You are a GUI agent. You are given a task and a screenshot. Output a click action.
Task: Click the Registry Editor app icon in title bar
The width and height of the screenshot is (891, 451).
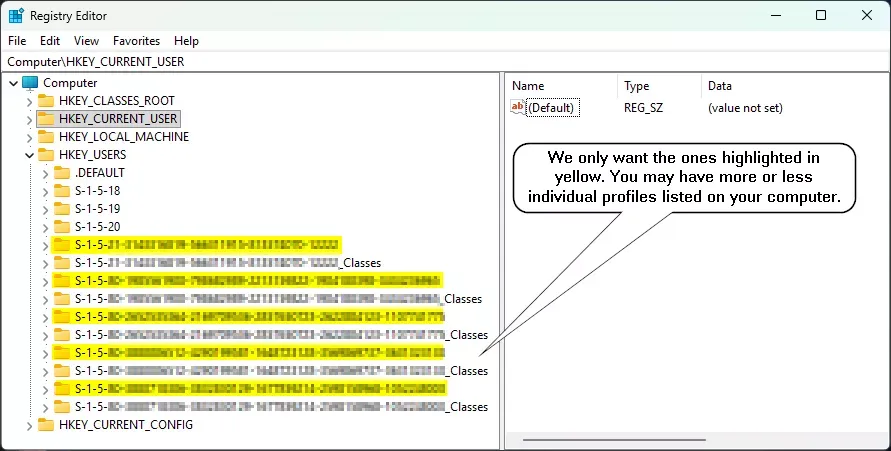(x=16, y=15)
